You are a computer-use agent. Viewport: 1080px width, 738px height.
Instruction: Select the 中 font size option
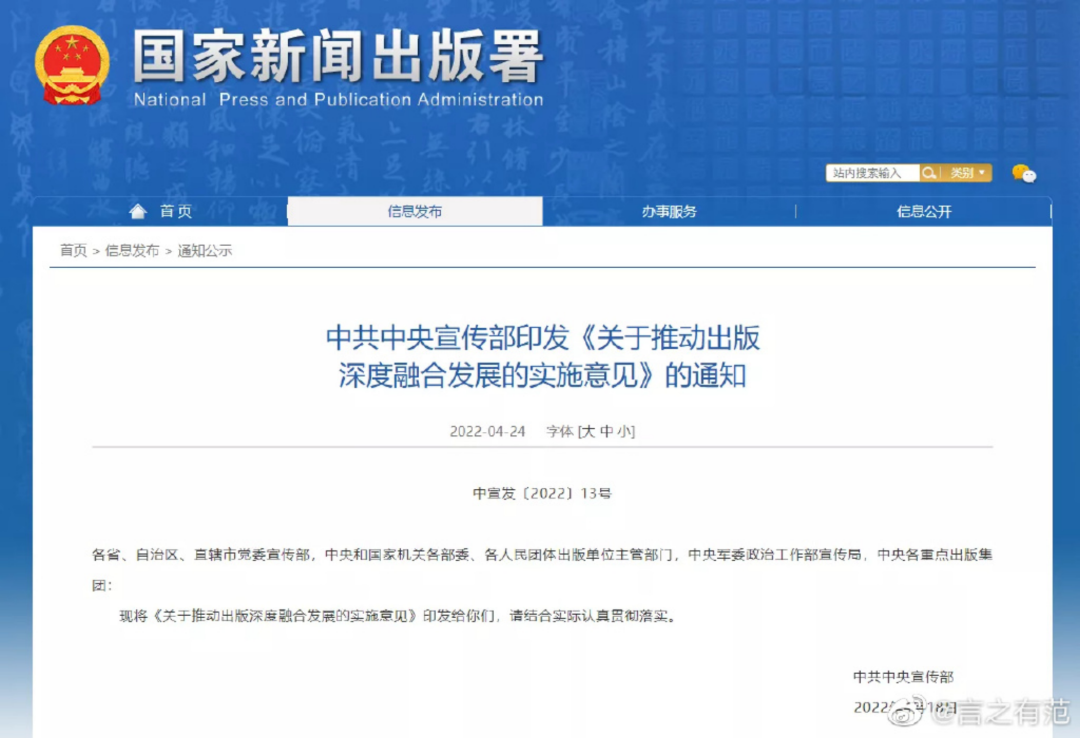point(606,431)
